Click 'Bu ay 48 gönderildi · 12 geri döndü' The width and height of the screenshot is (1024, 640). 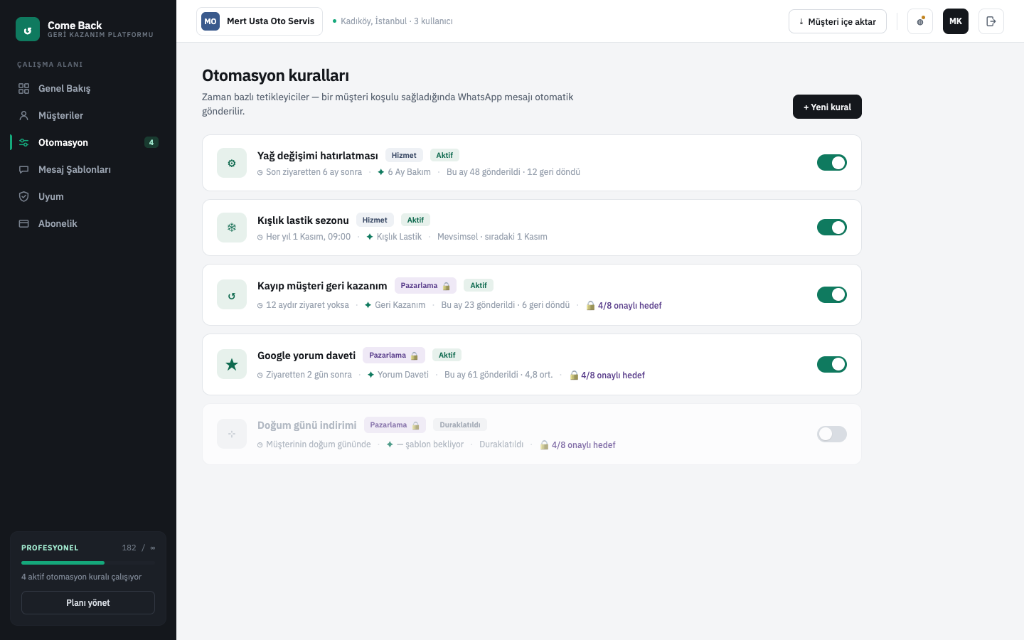(x=513, y=172)
